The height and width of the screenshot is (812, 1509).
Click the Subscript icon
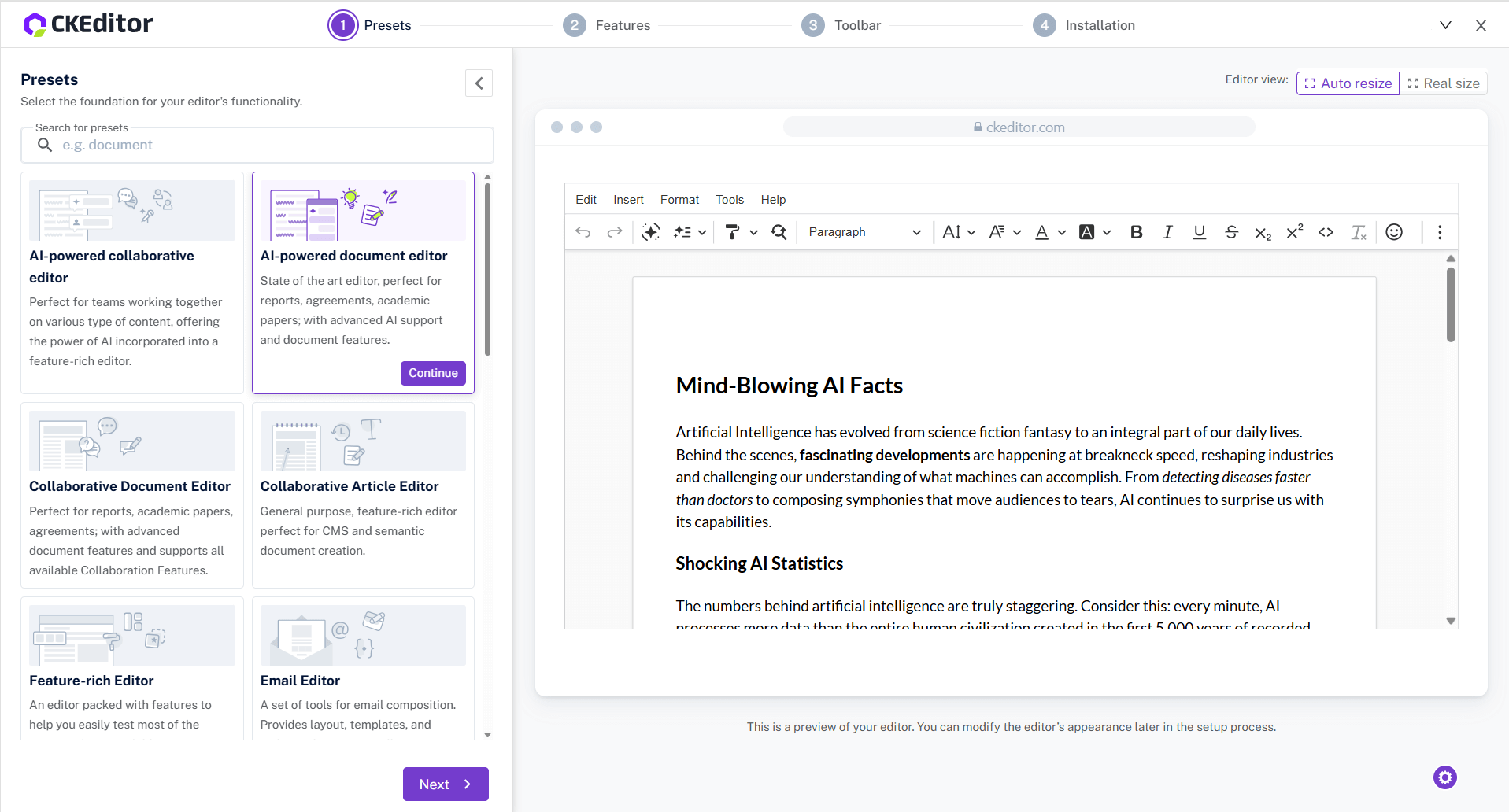click(1263, 233)
